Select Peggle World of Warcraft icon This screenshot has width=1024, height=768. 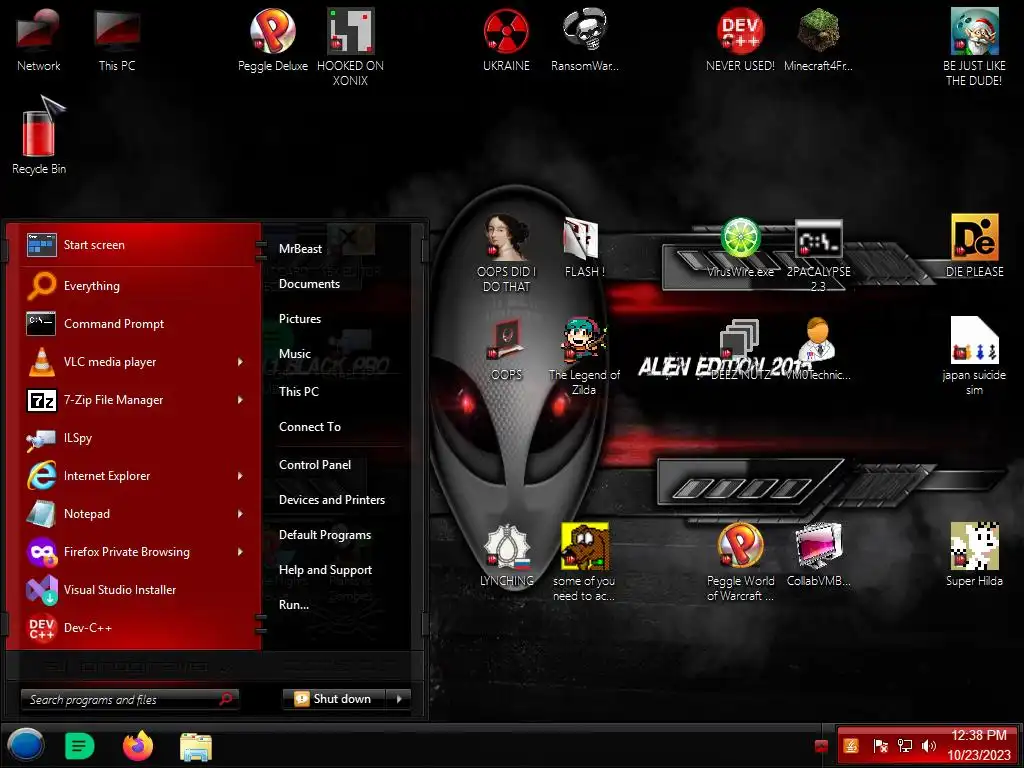click(740, 562)
